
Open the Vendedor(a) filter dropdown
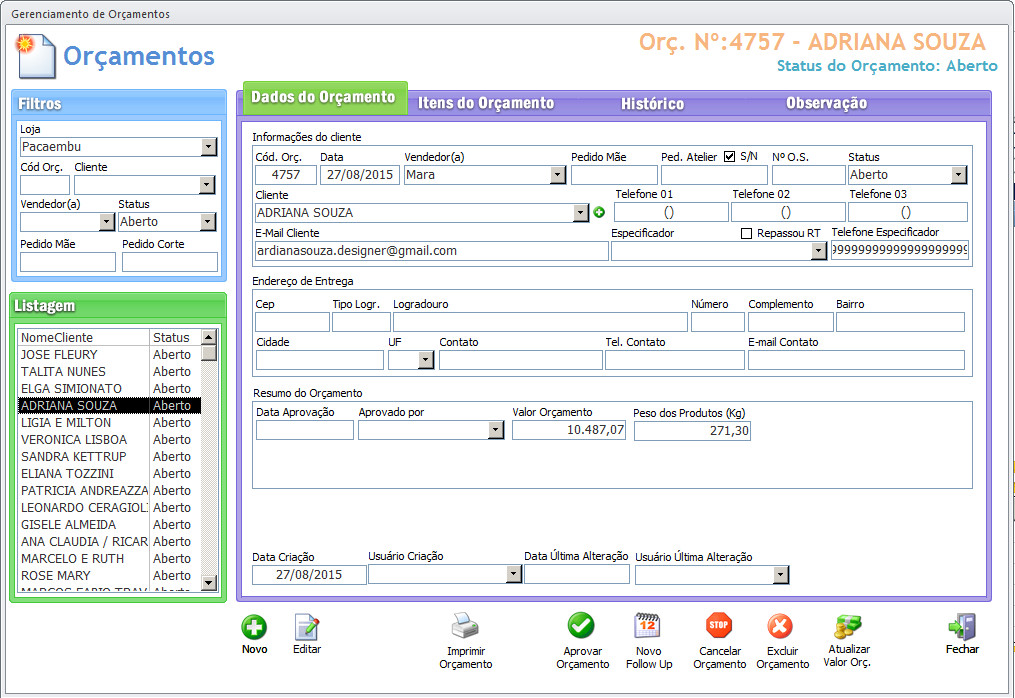tap(107, 222)
